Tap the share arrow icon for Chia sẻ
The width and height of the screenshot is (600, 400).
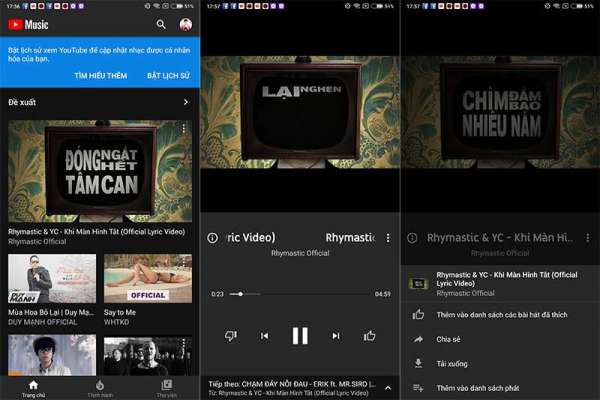coord(418,339)
